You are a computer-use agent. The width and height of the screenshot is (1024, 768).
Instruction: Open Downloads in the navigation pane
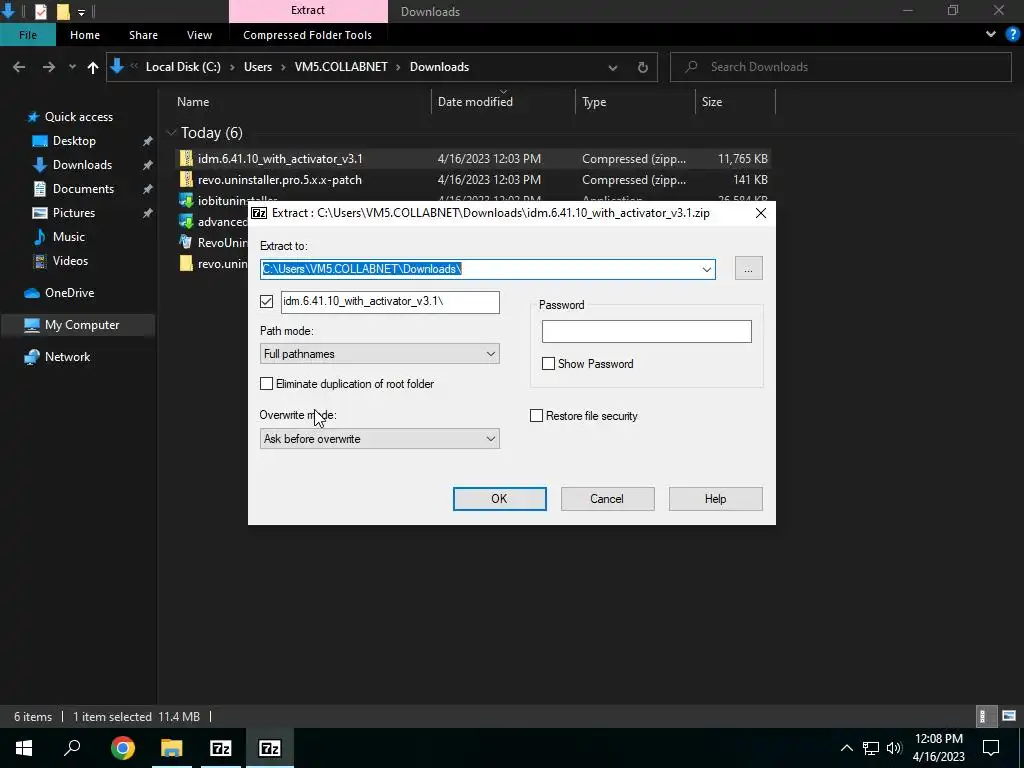[82, 165]
